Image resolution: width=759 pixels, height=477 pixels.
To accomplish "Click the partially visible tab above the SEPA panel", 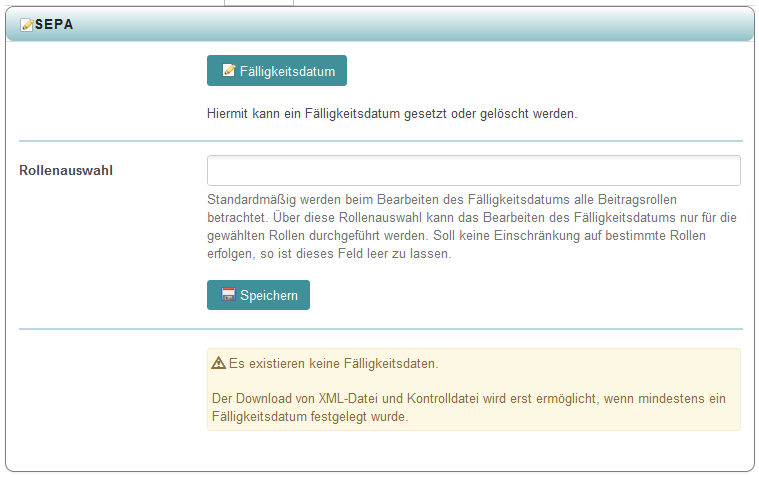I will pos(258,3).
